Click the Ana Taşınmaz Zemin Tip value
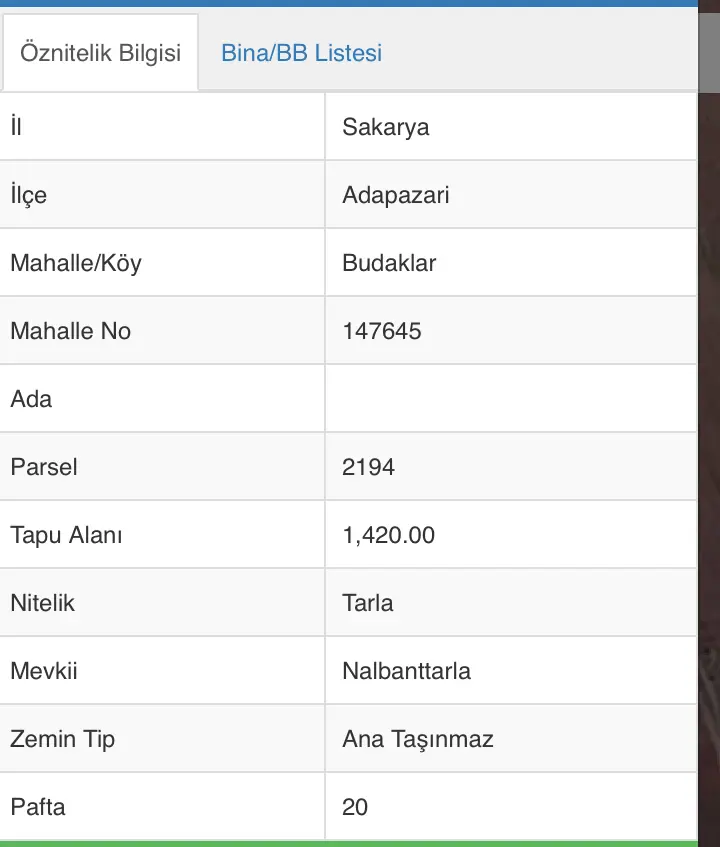This screenshot has height=847, width=720. tap(418, 739)
